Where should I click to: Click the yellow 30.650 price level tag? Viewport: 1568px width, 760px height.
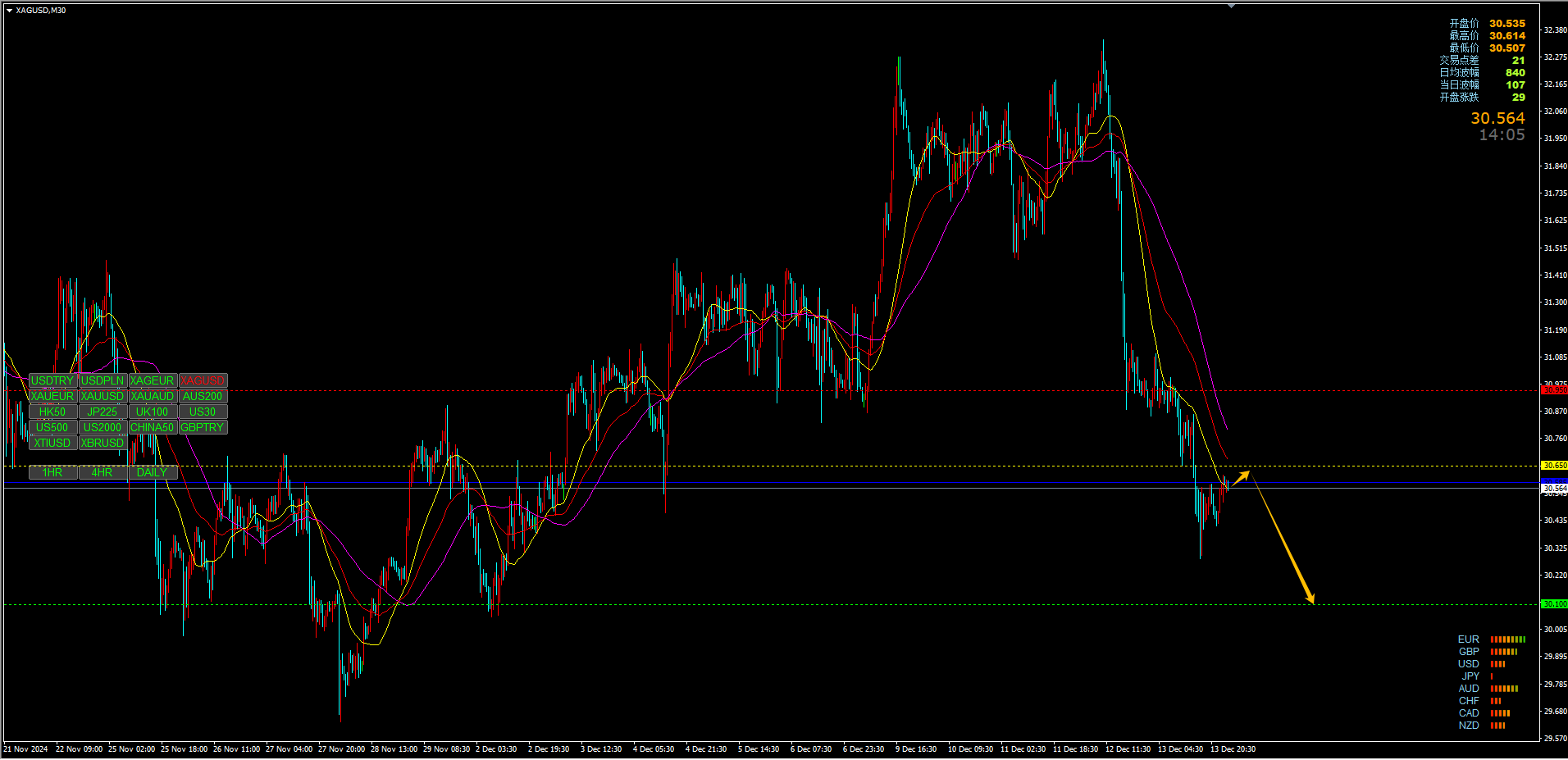click(1554, 466)
